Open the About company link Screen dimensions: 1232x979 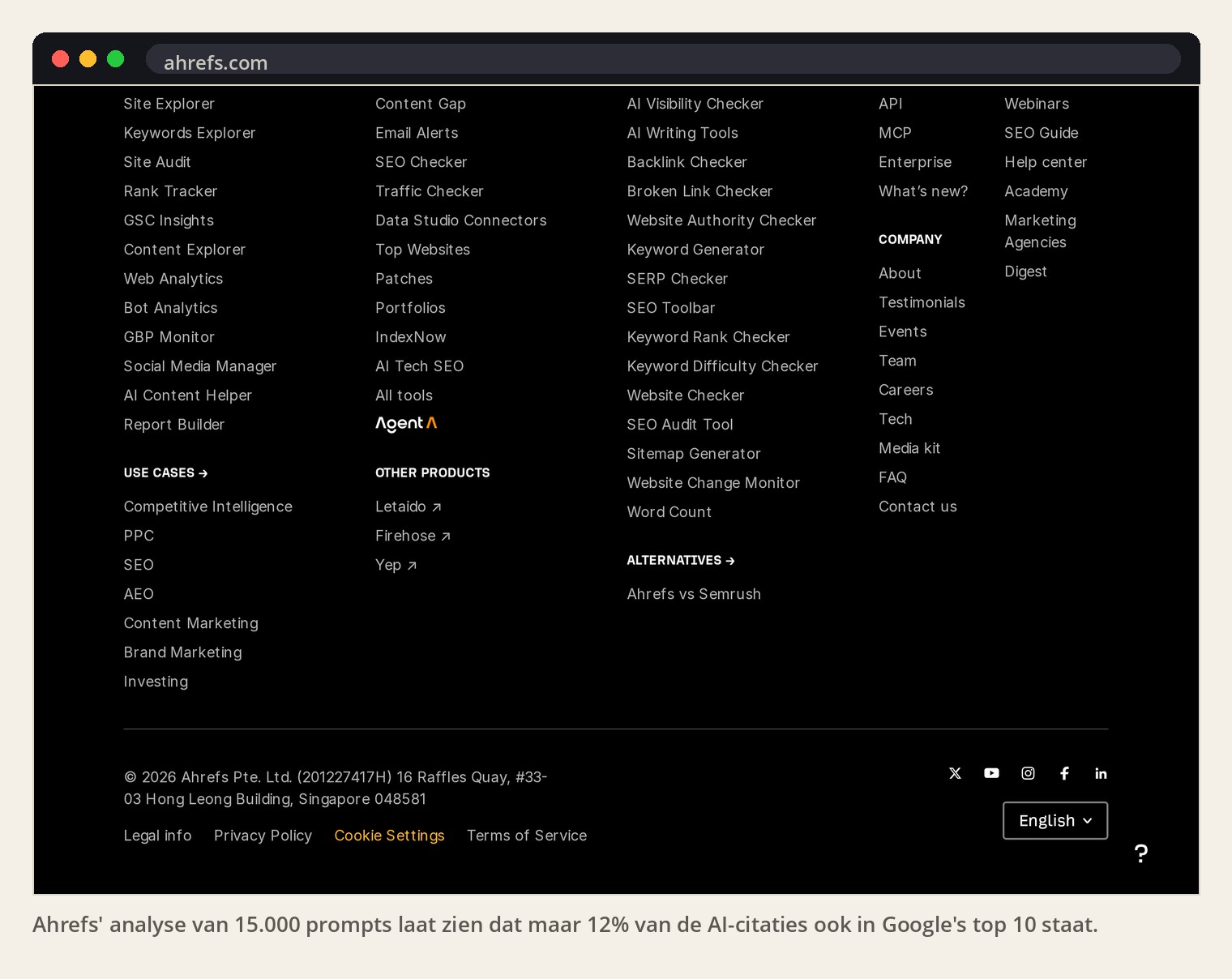(900, 273)
